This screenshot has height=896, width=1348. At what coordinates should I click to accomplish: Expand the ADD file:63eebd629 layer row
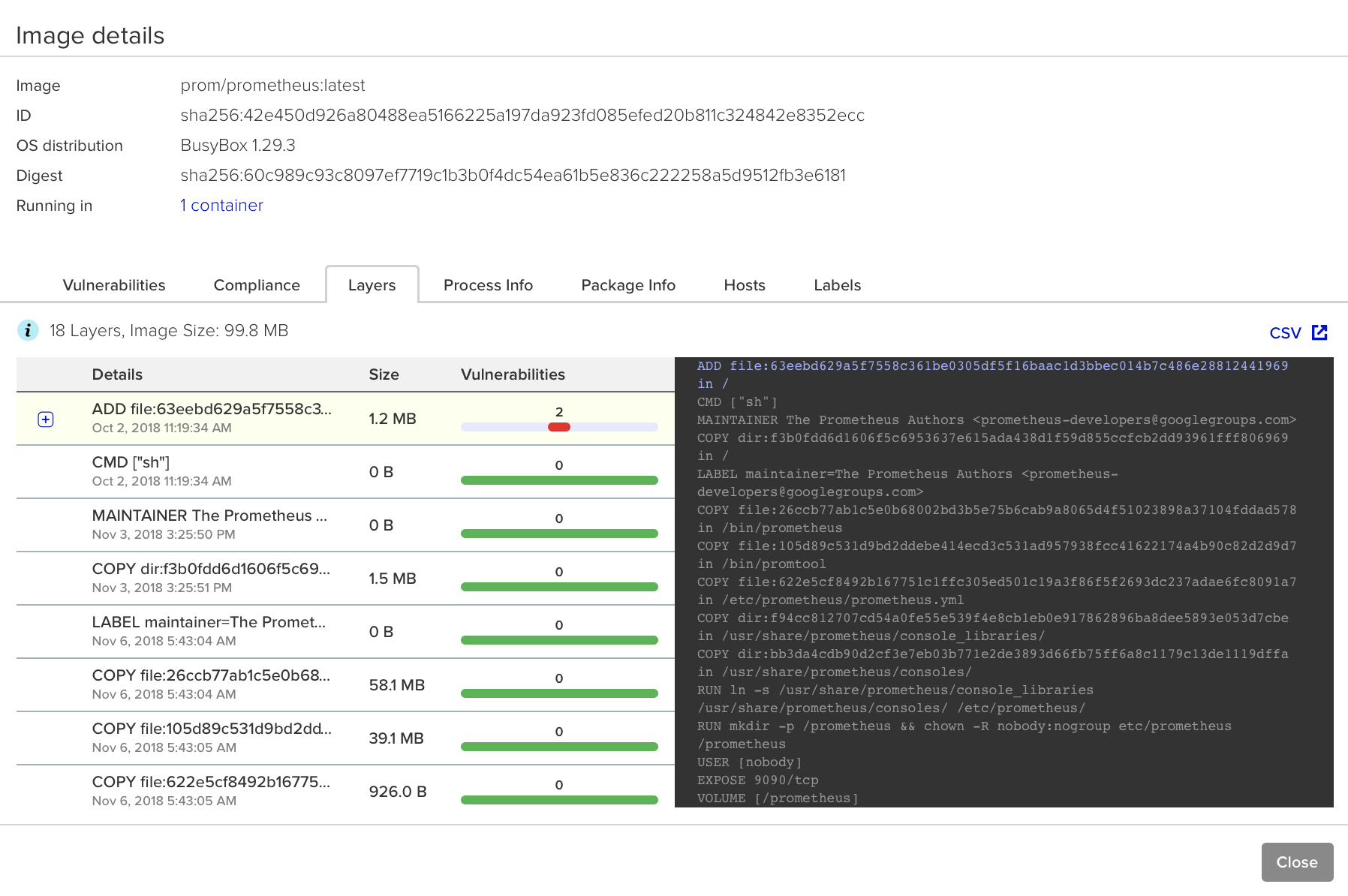(x=46, y=419)
